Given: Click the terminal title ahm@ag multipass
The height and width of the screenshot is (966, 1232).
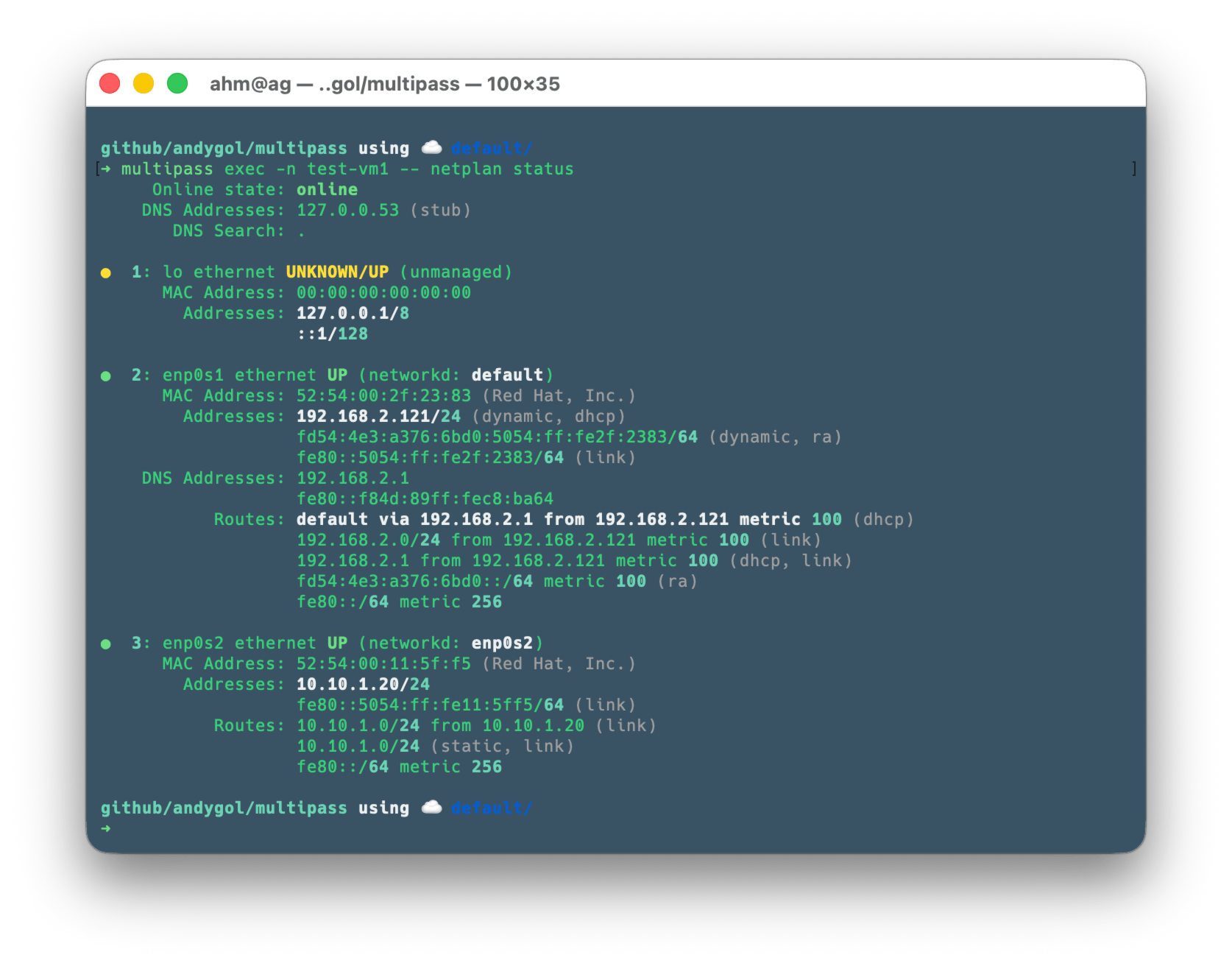Looking at the screenshot, I should tap(384, 84).
